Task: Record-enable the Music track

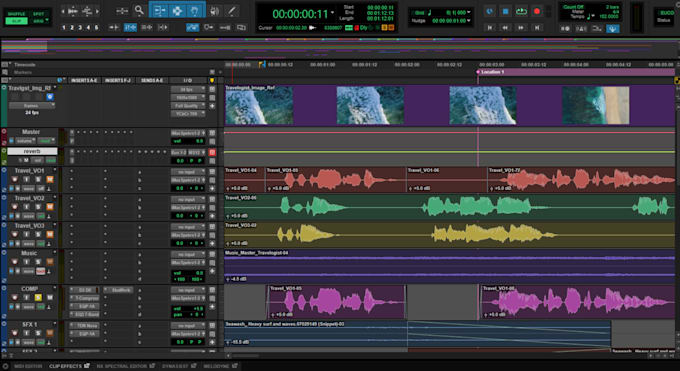Action: coord(15,262)
